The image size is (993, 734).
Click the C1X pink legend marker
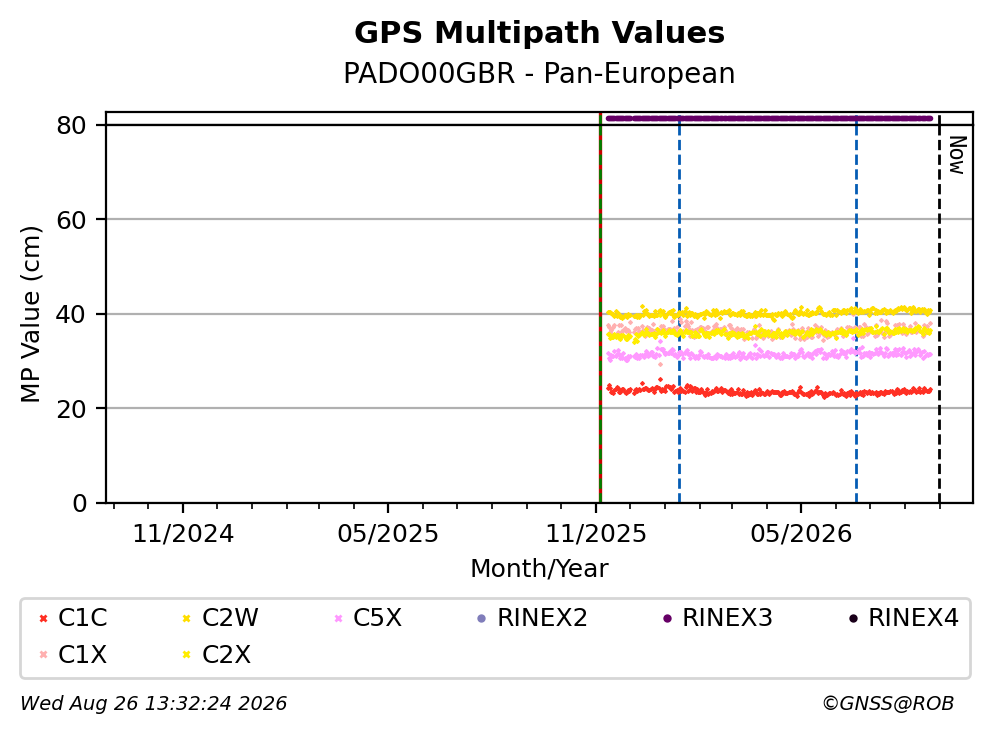click(x=43, y=654)
